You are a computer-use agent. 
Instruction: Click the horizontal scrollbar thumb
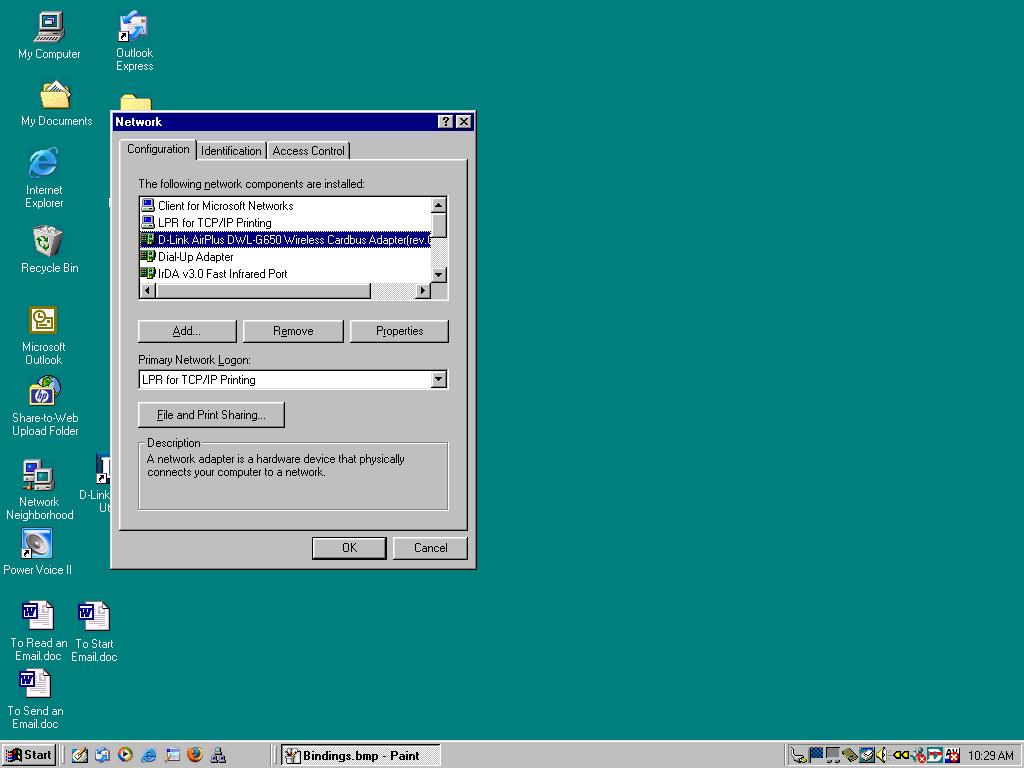coord(263,291)
